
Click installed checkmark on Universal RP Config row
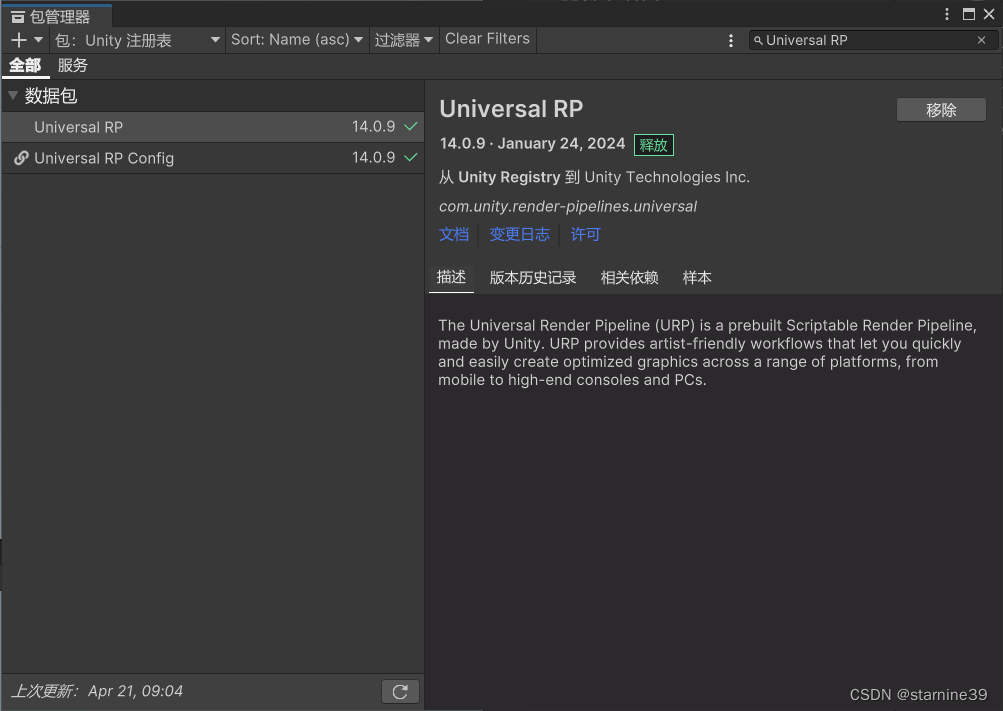(x=411, y=157)
